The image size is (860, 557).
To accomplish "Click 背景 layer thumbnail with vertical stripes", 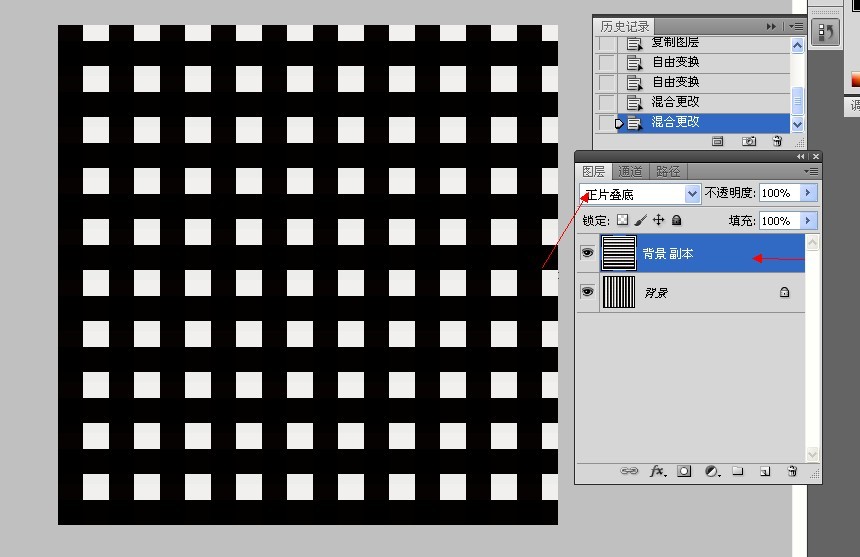I will tap(619, 292).
